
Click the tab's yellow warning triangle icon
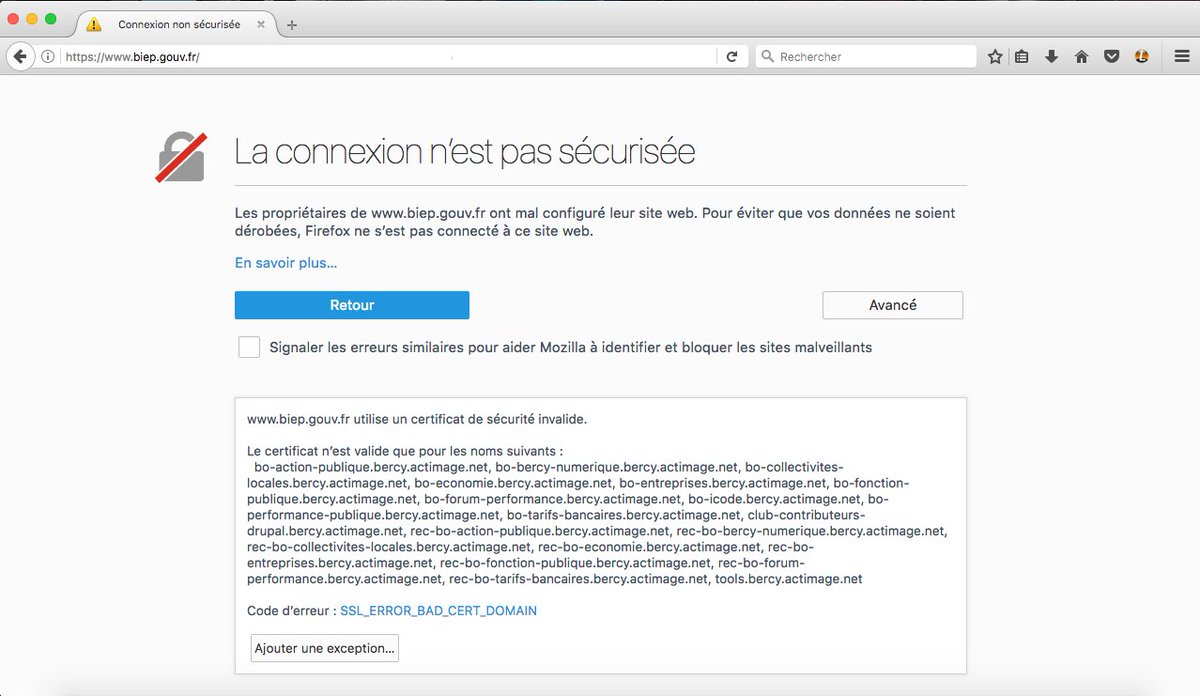click(94, 24)
